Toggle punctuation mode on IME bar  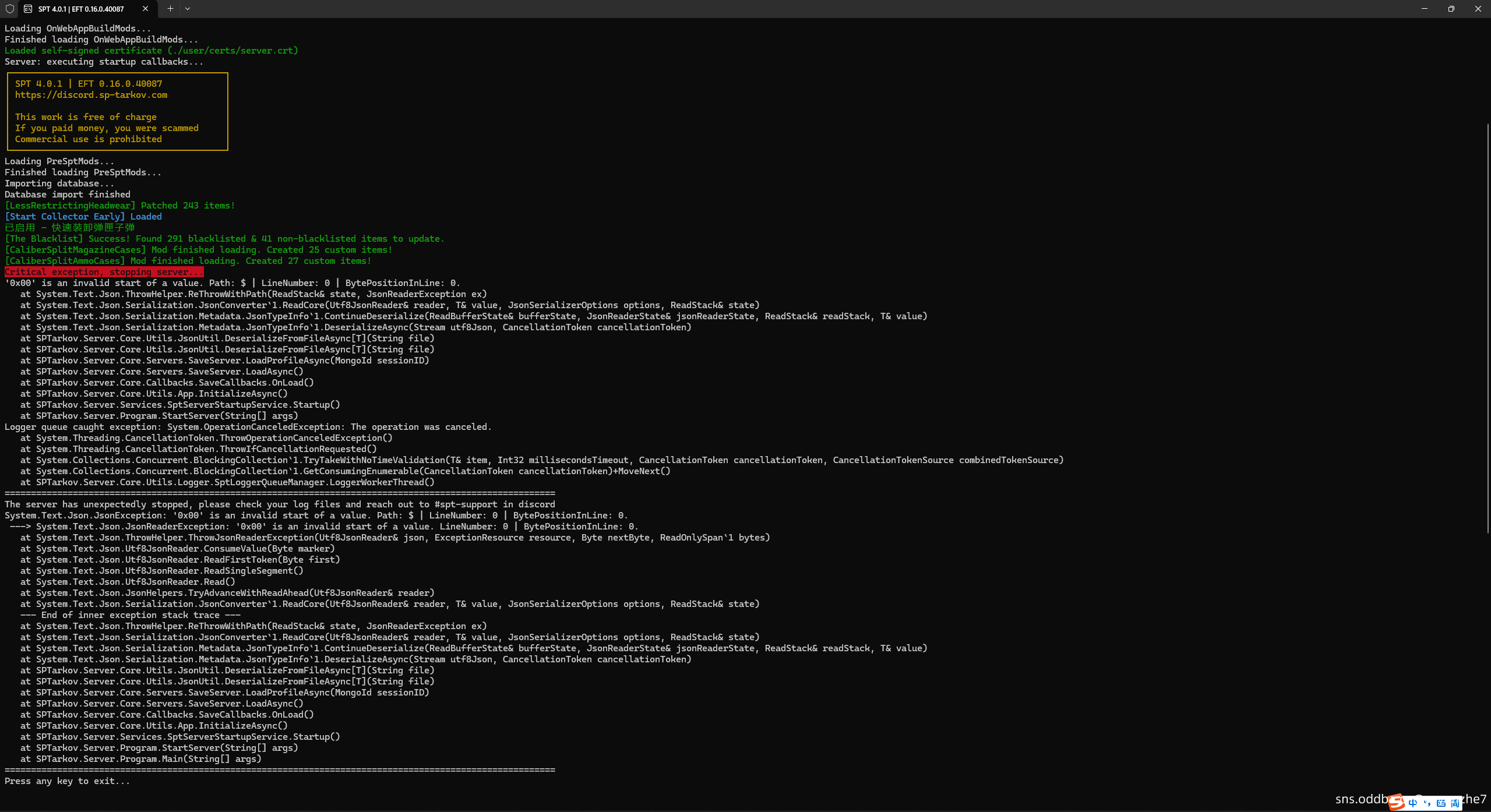[x=1427, y=803]
